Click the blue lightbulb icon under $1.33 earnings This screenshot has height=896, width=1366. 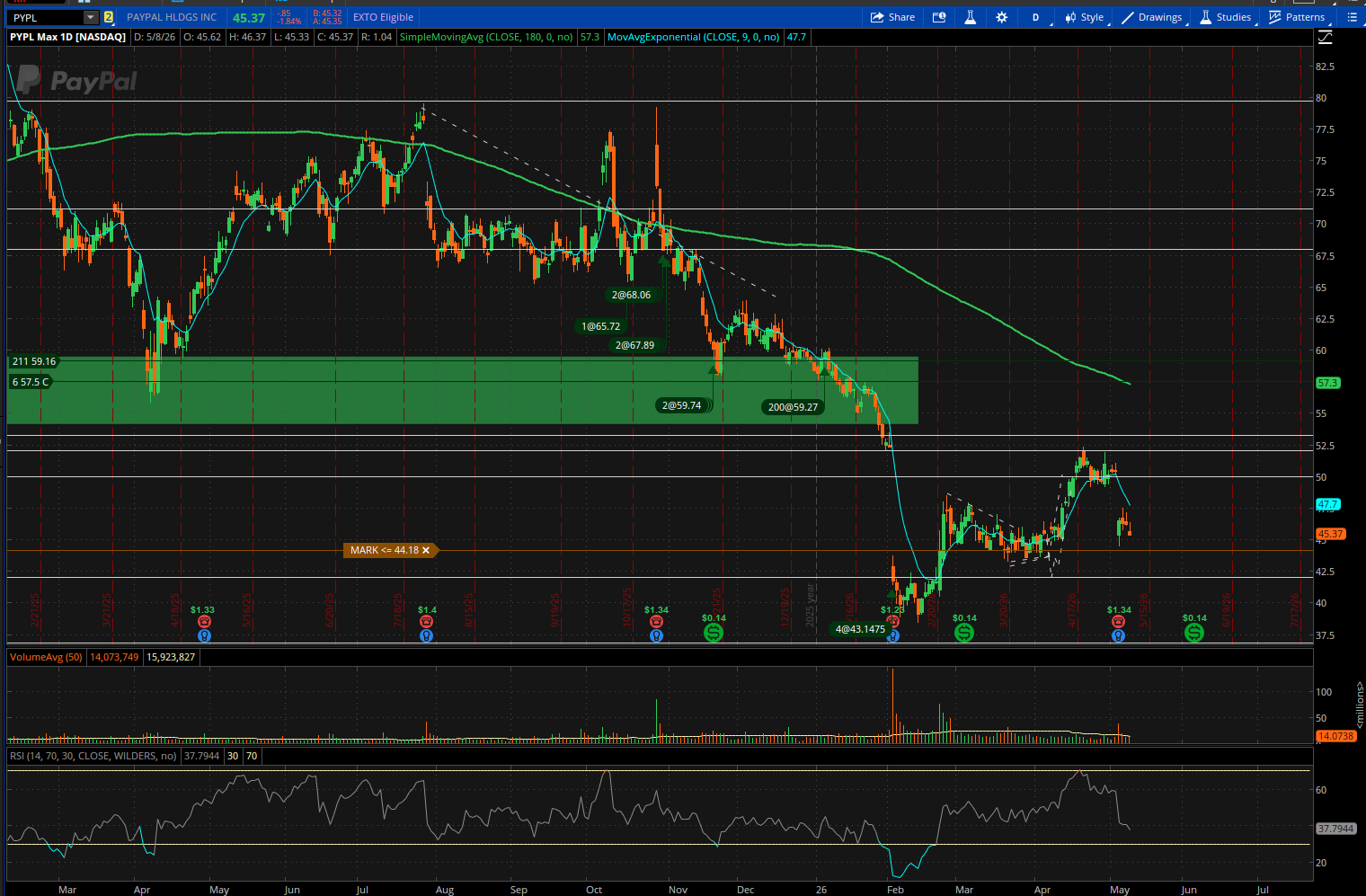tap(204, 635)
